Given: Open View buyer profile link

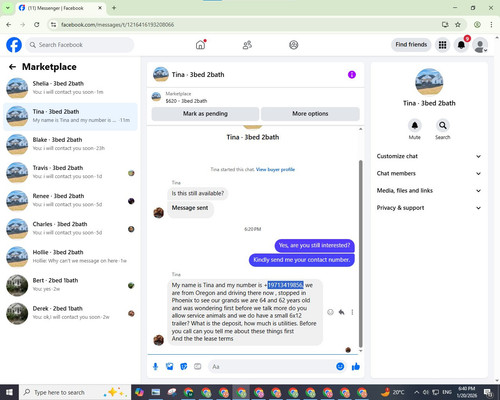Looking at the screenshot, I should click(275, 169).
